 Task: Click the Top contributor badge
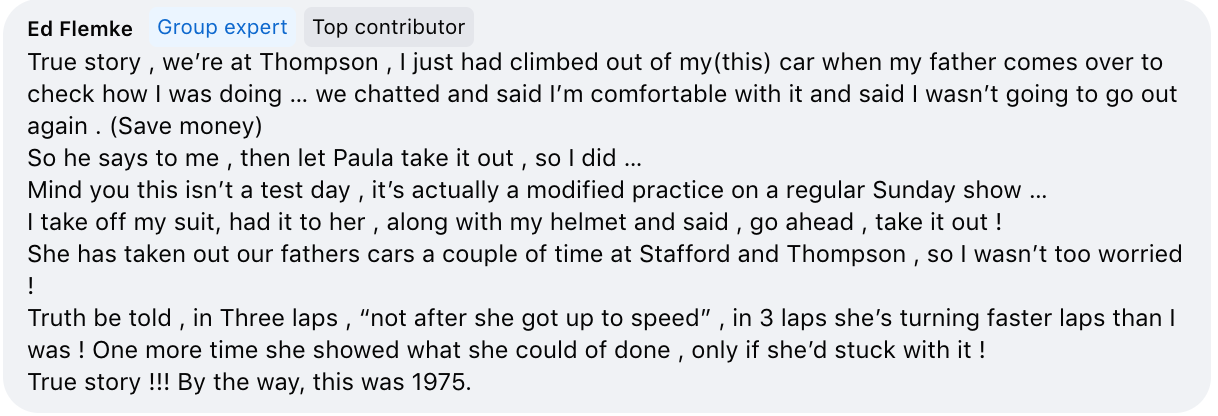point(389,27)
